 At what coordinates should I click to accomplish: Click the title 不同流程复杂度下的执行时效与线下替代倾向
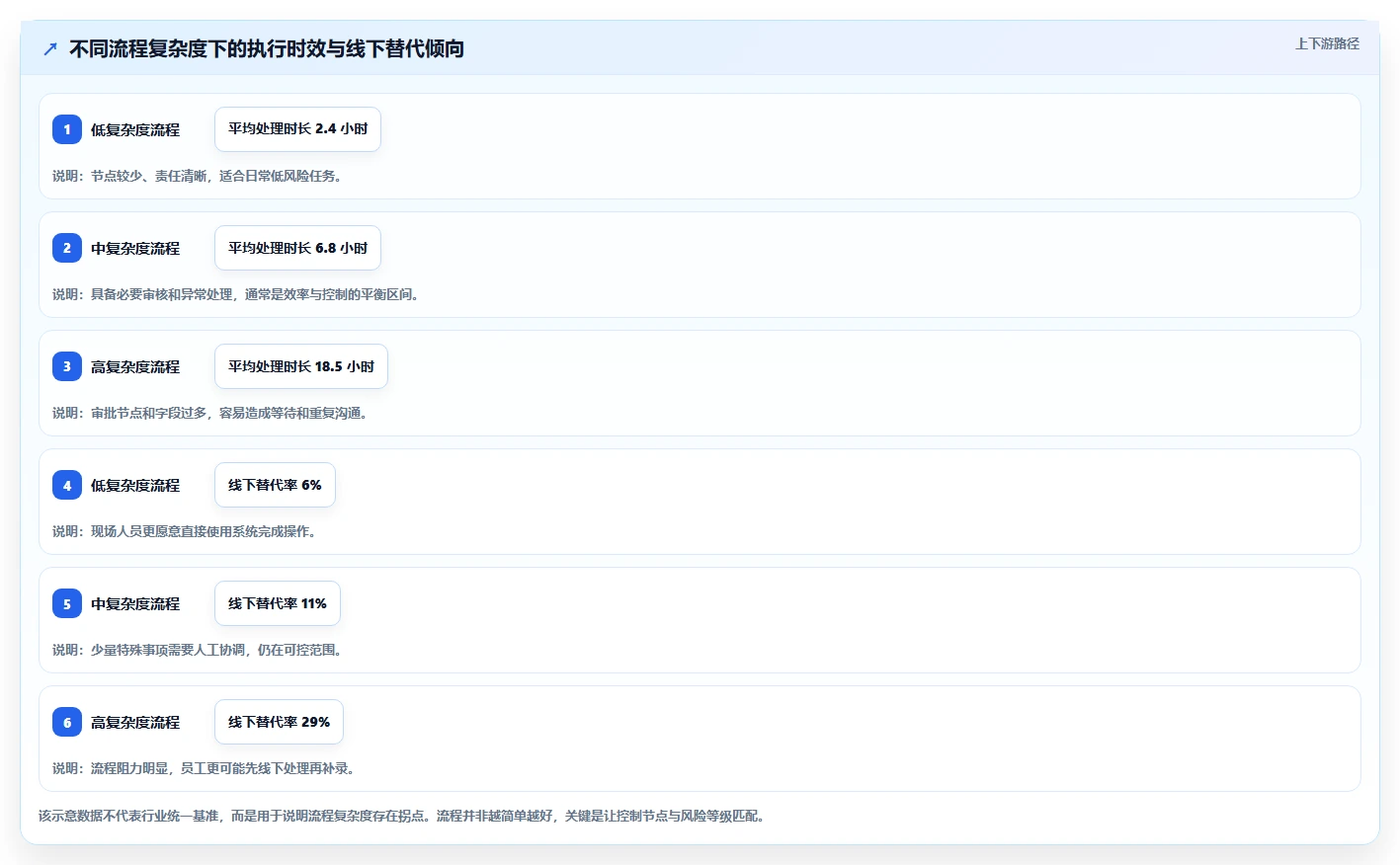[x=267, y=48]
